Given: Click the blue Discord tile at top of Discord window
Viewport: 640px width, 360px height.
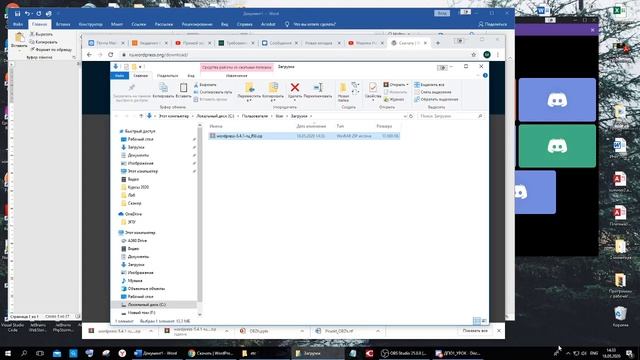Looking at the screenshot, I should coord(557,100).
